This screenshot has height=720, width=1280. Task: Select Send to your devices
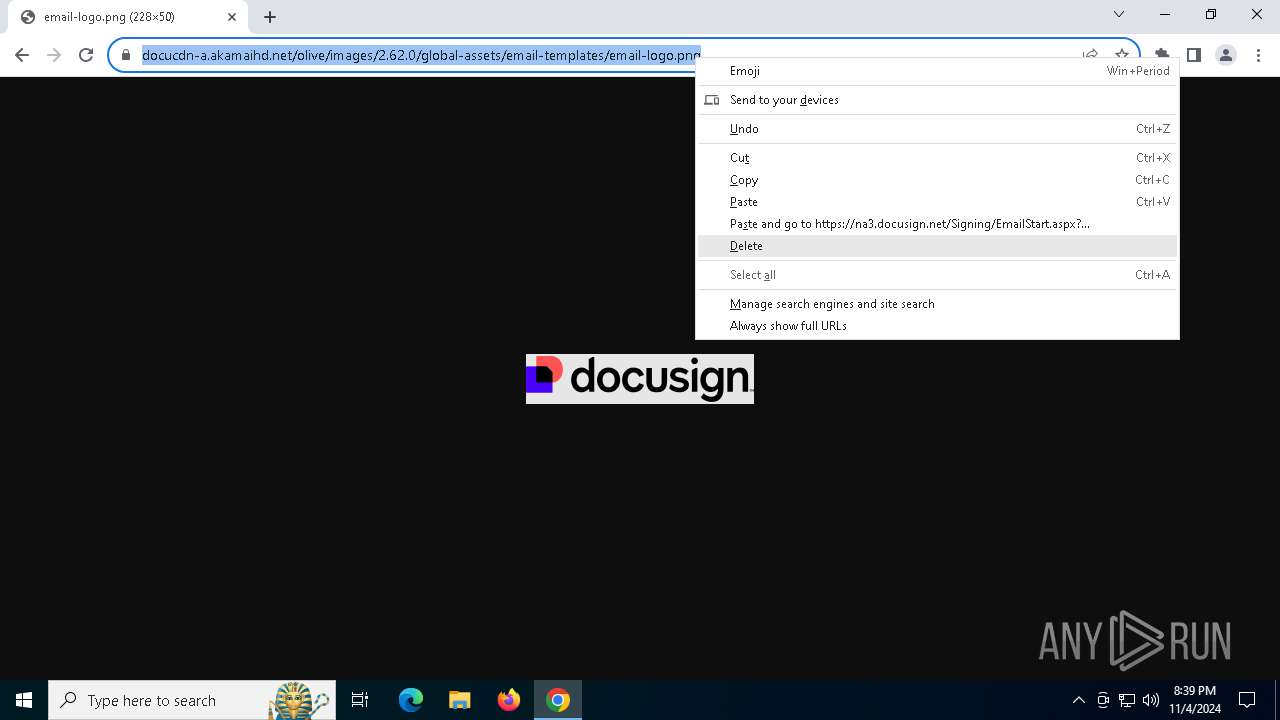pyautogui.click(x=937, y=100)
